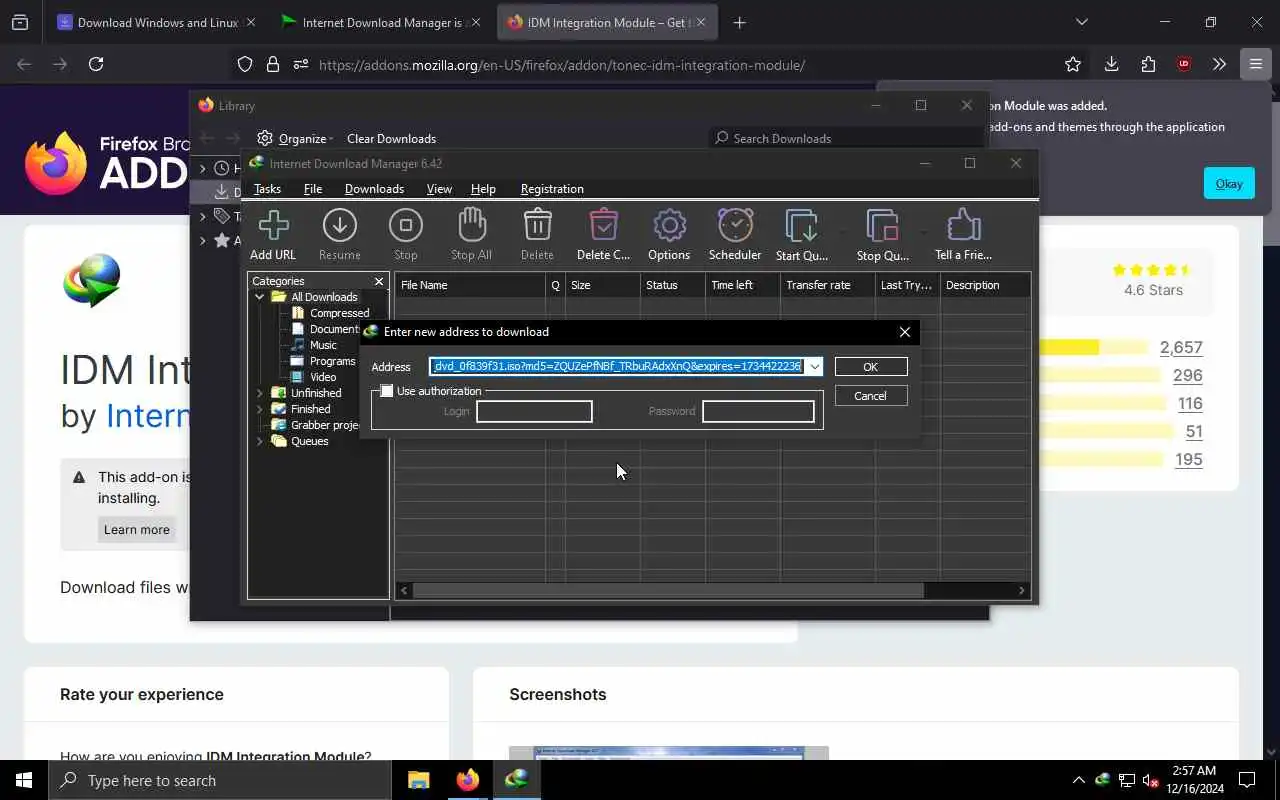Select the Music category

[x=323, y=345]
